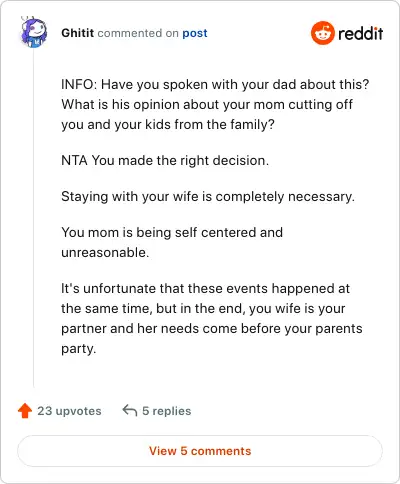Click the '5 replies' label

tap(167, 411)
